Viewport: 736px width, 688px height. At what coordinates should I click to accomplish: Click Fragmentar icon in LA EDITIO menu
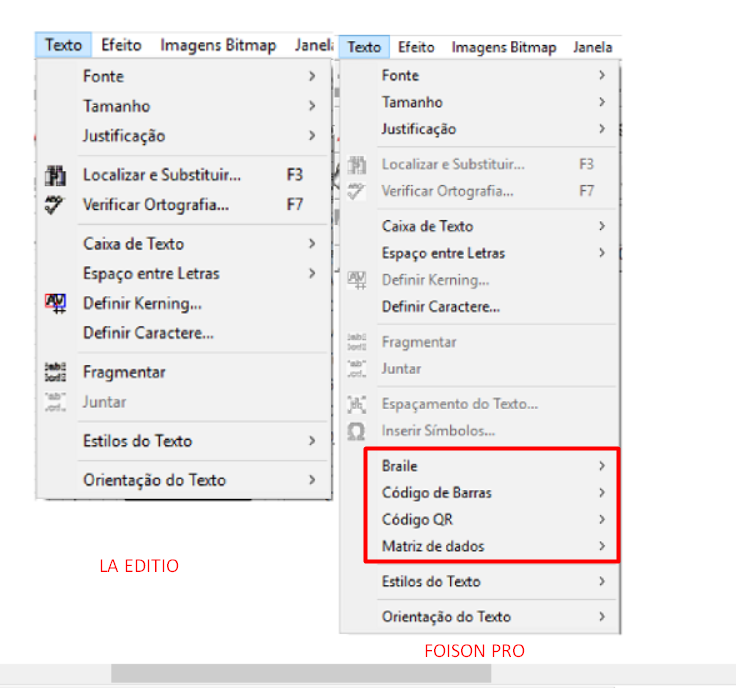[x=55, y=372]
